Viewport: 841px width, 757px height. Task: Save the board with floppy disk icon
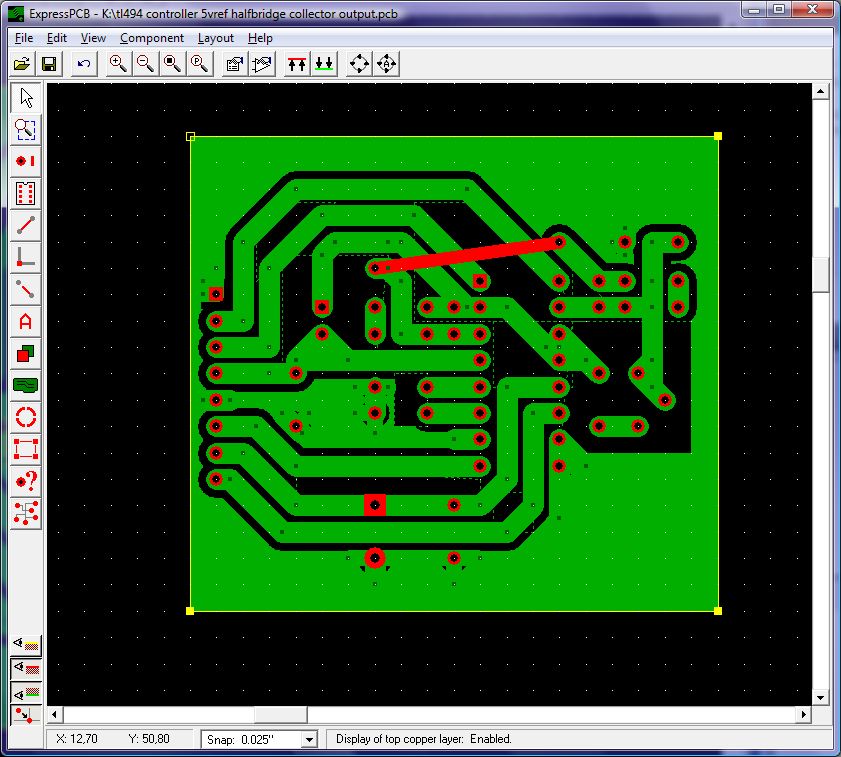coord(49,64)
